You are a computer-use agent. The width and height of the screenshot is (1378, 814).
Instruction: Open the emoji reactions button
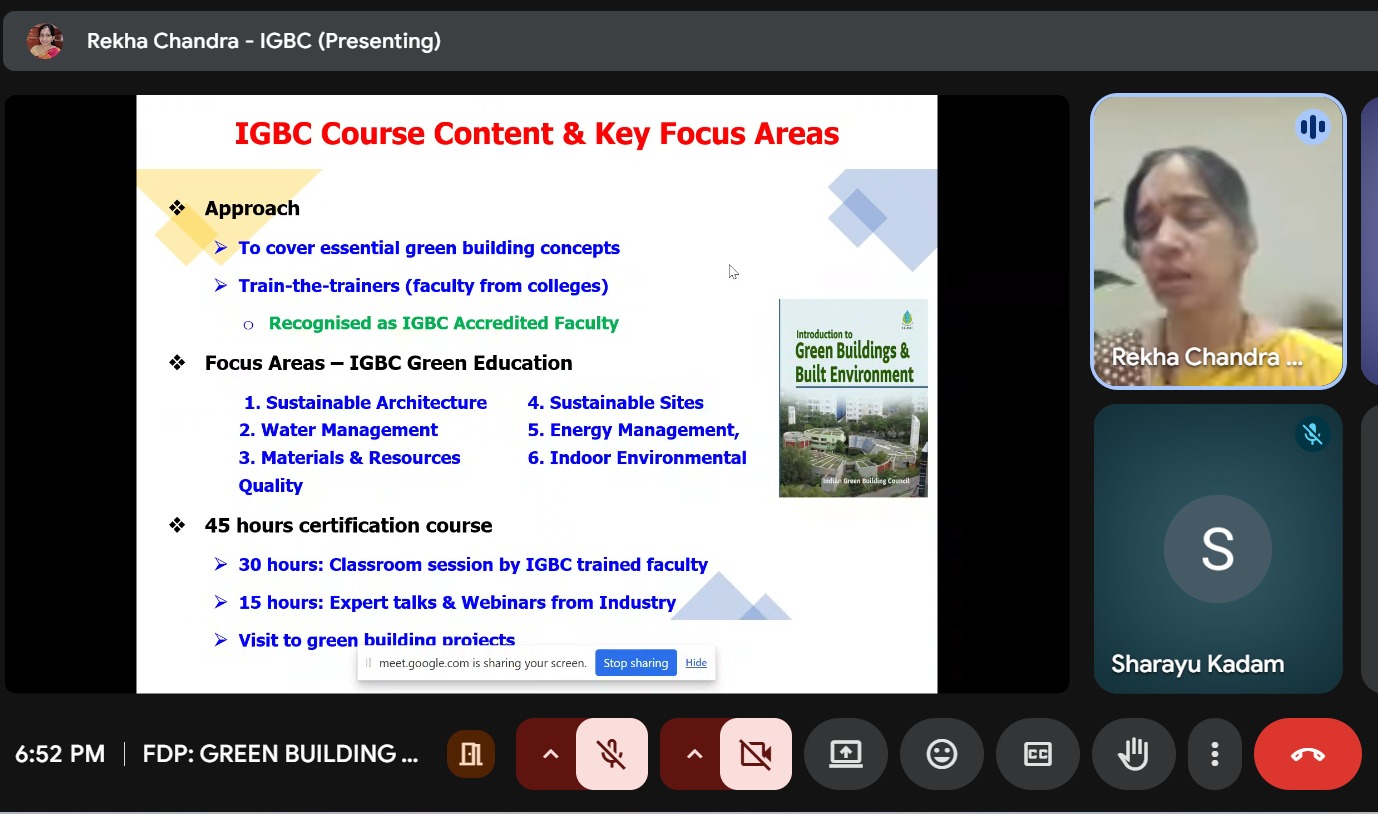[x=942, y=754]
